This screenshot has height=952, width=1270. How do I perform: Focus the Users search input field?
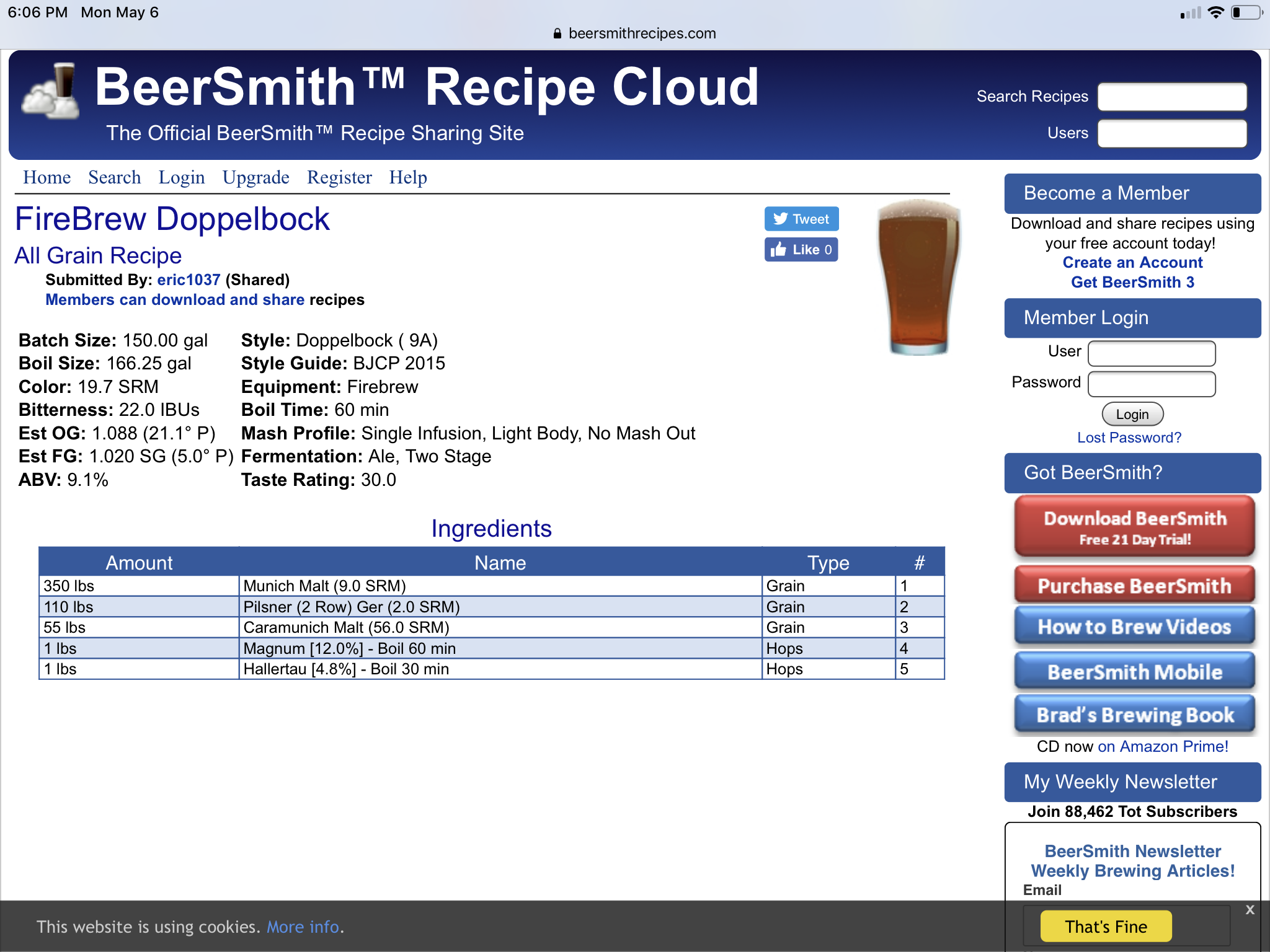click(1172, 133)
